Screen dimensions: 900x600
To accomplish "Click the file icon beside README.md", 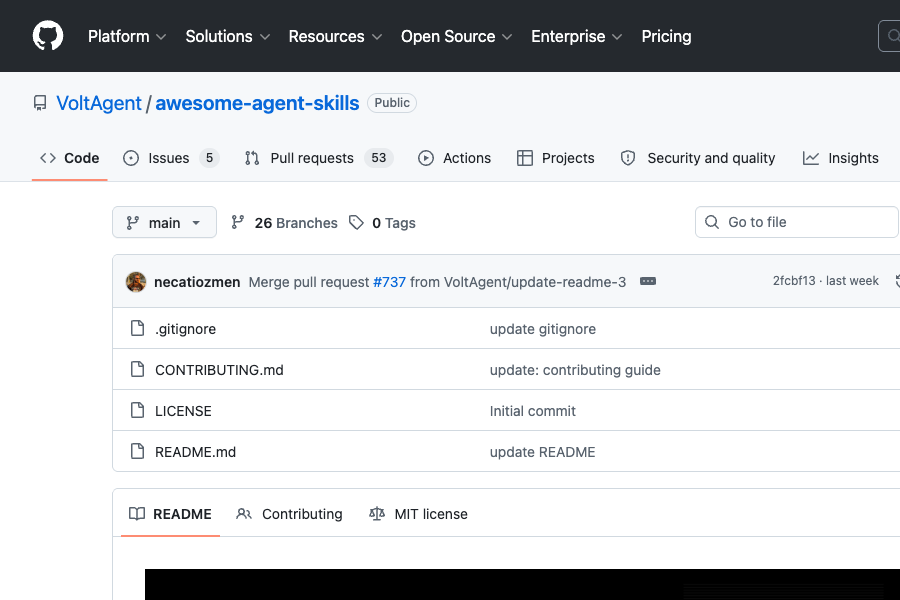I will coord(137,451).
